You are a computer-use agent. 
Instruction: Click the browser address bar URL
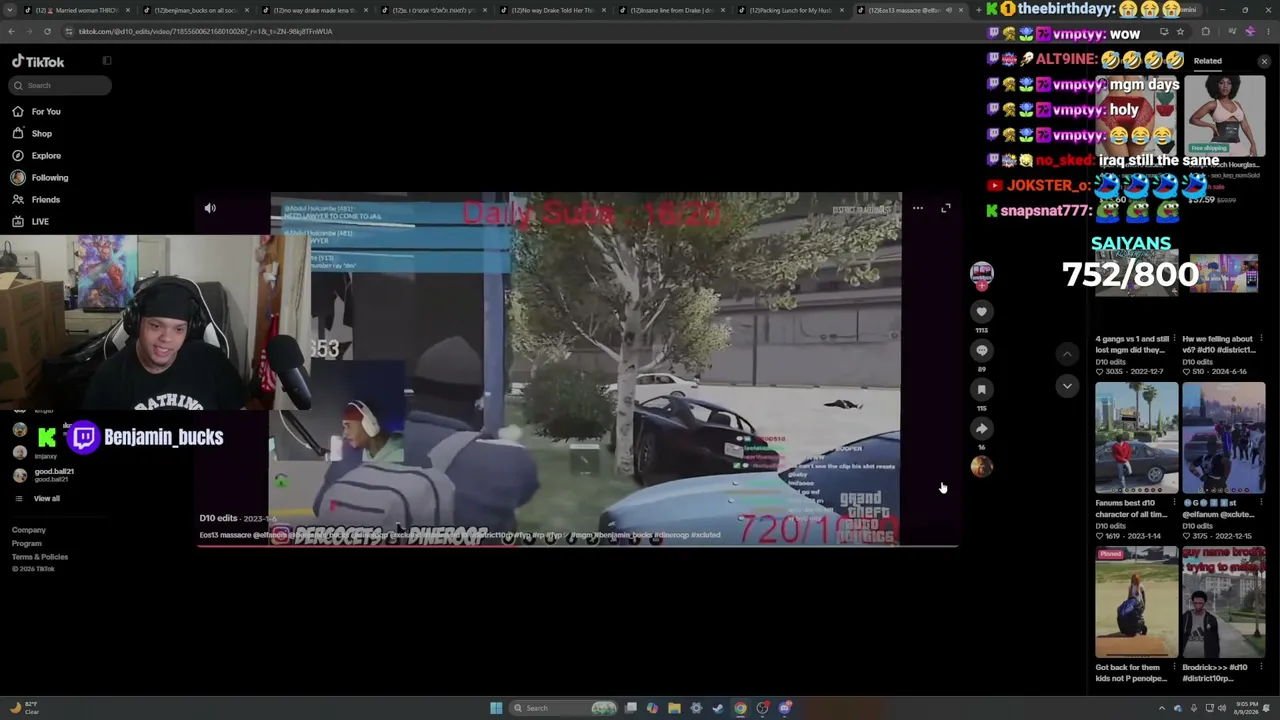(205, 31)
